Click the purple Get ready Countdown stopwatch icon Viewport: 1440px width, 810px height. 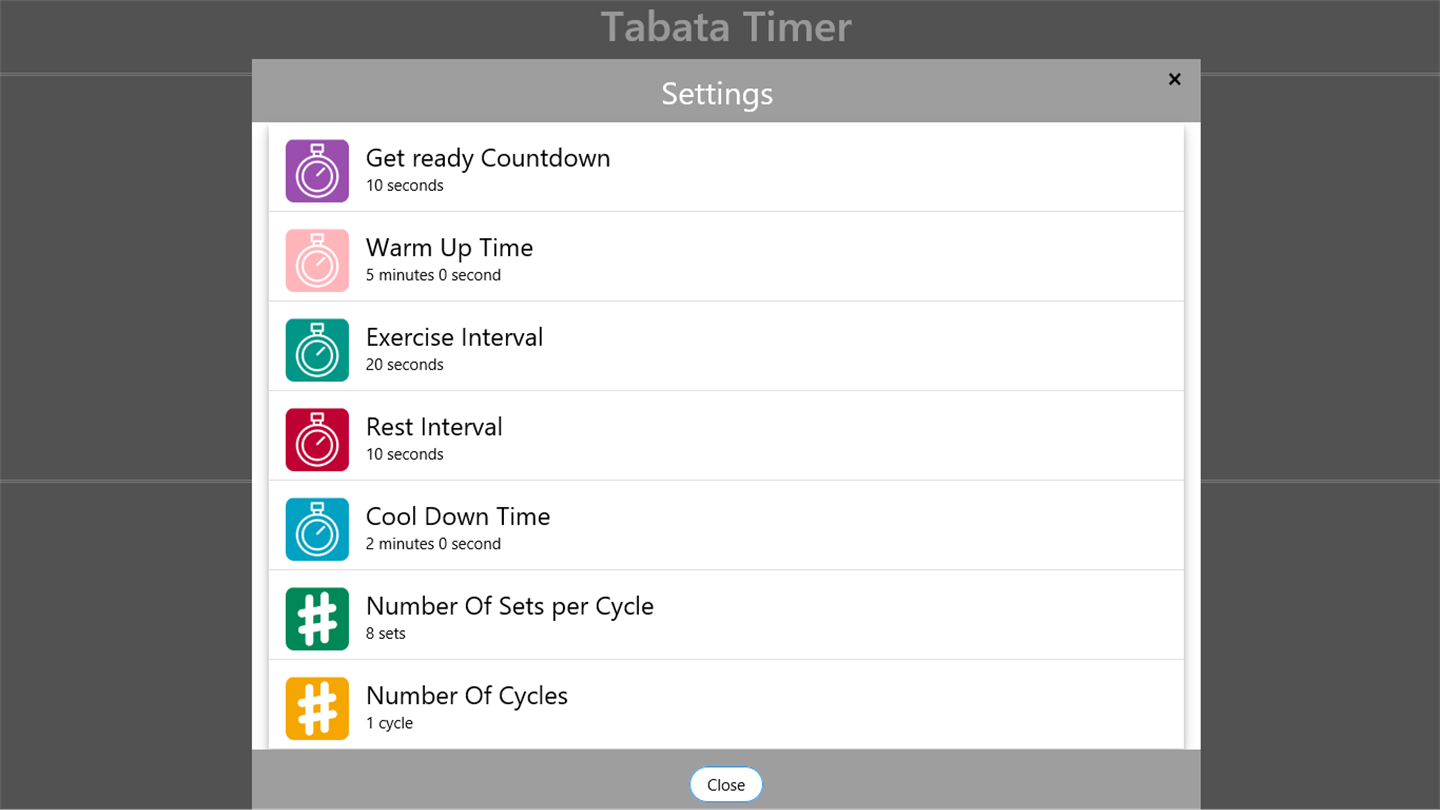pyautogui.click(x=317, y=171)
